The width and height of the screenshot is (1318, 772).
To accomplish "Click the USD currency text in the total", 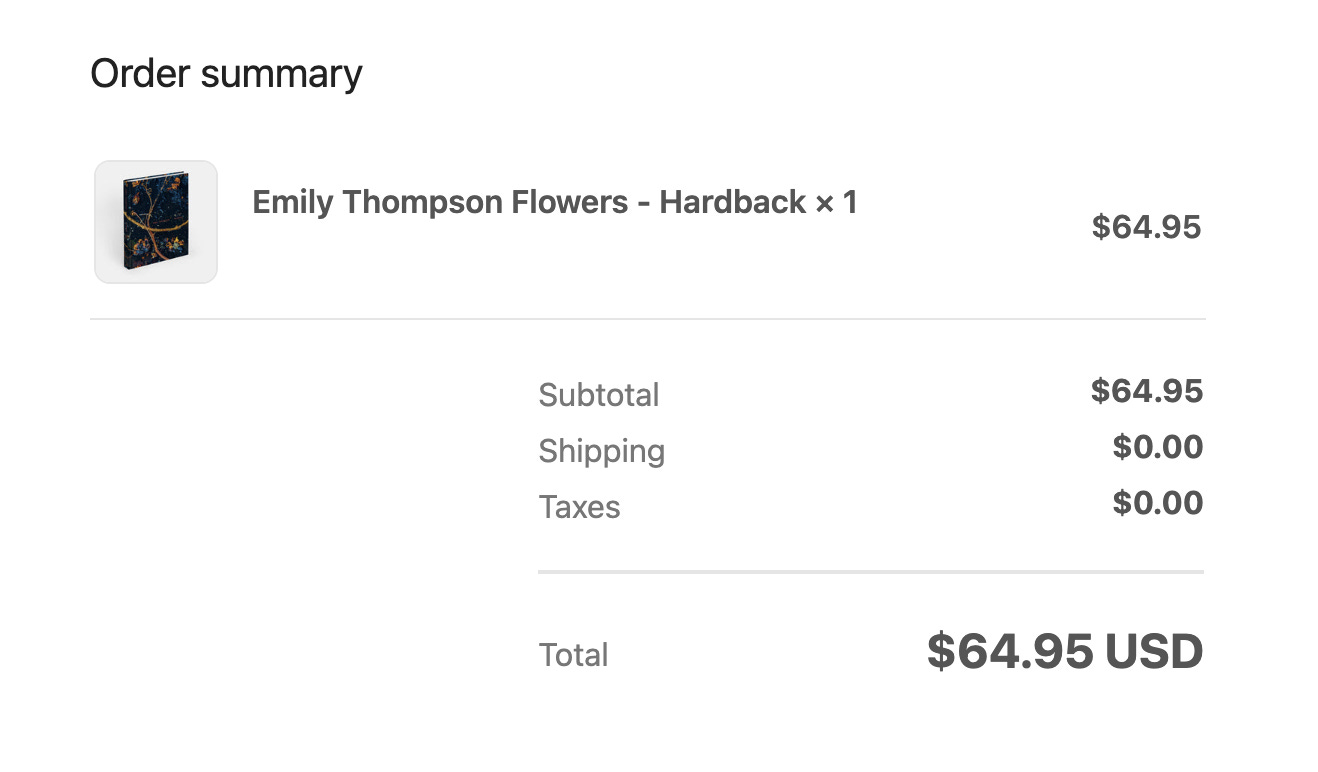I will coord(1154,652).
